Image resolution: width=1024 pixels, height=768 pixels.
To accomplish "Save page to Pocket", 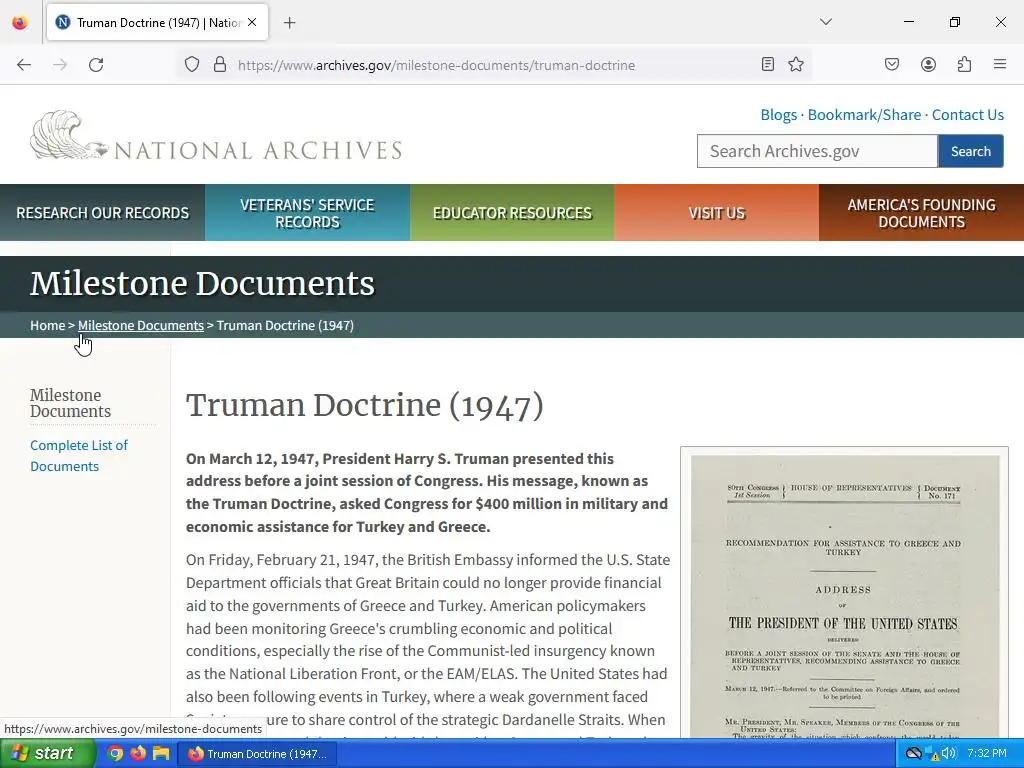I will [892, 64].
